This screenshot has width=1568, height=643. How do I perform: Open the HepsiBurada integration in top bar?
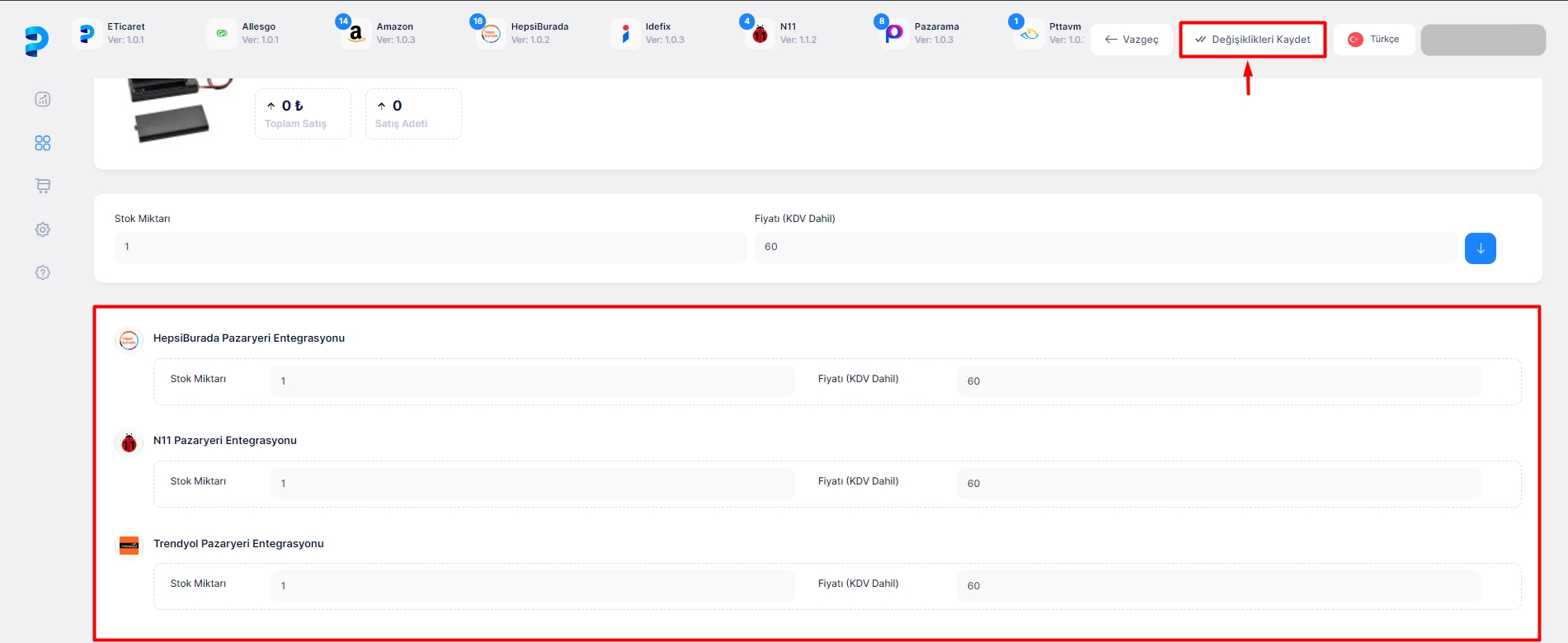(x=491, y=35)
